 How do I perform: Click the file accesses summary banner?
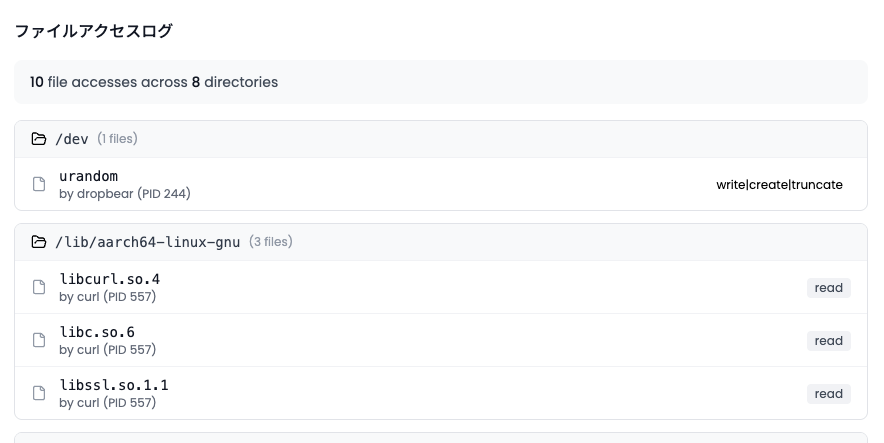click(440, 82)
